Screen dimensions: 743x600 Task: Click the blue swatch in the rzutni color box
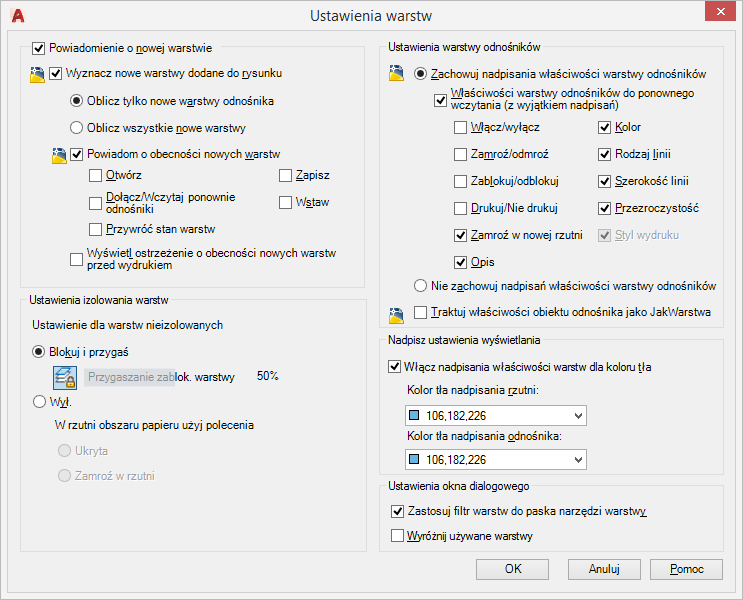coord(415,416)
